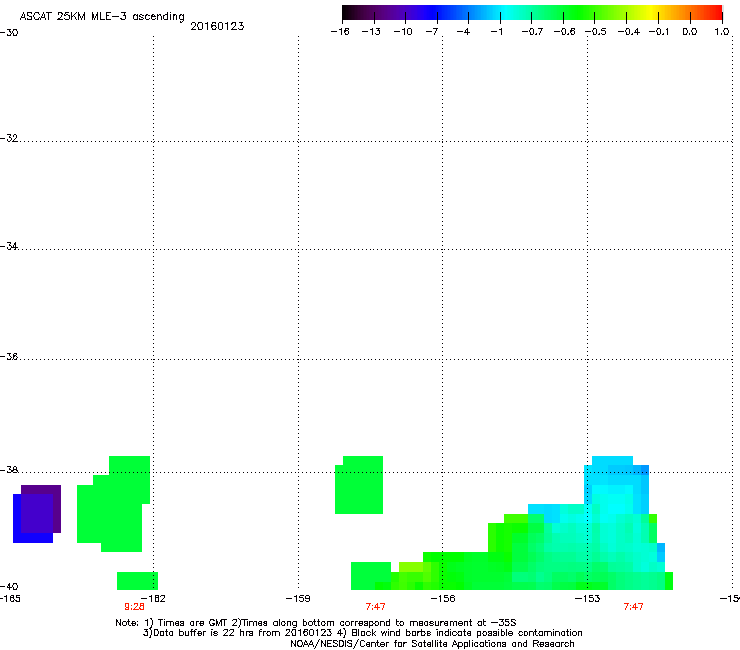Click the -7 color bar label
Viewport: 740px width, 650px height.
tap(431, 32)
